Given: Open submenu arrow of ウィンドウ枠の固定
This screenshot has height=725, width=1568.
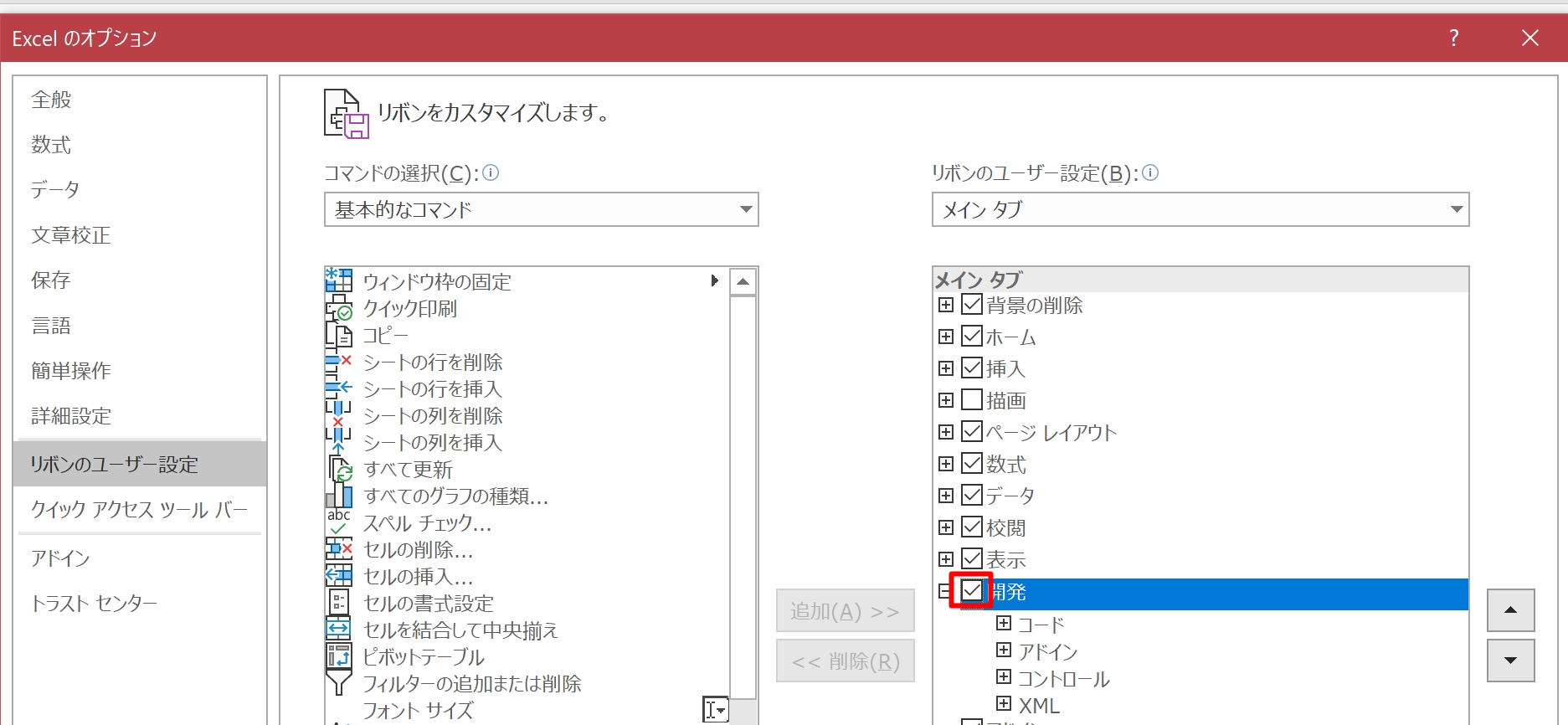Looking at the screenshot, I should pyautogui.click(x=714, y=280).
